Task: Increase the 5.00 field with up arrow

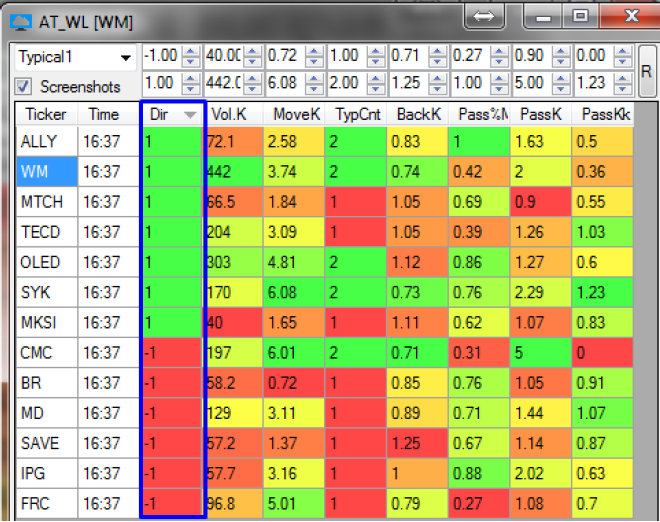Action: point(561,78)
